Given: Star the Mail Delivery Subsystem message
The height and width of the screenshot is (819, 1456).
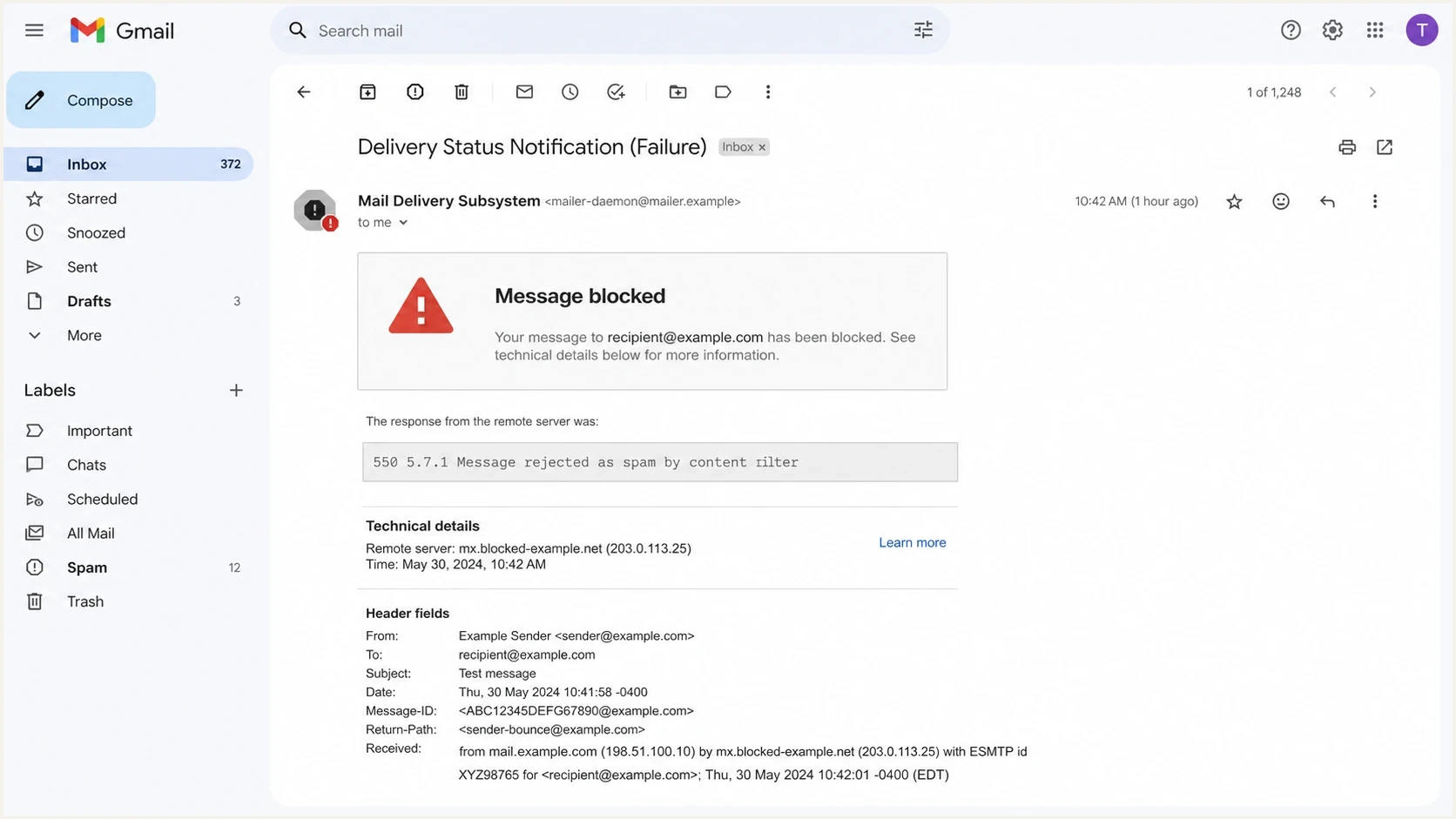Looking at the screenshot, I should (x=1234, y=202).
